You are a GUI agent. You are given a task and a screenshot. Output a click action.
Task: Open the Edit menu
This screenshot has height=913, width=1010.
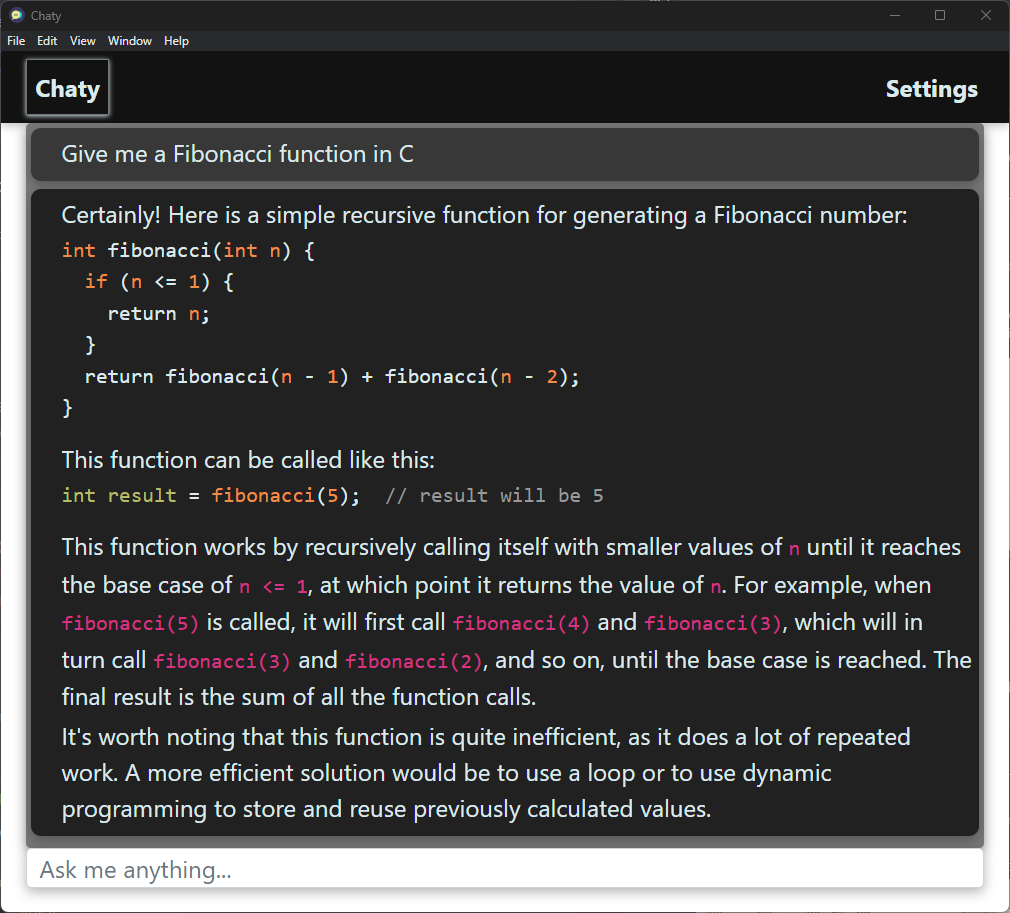click(47, 41)
